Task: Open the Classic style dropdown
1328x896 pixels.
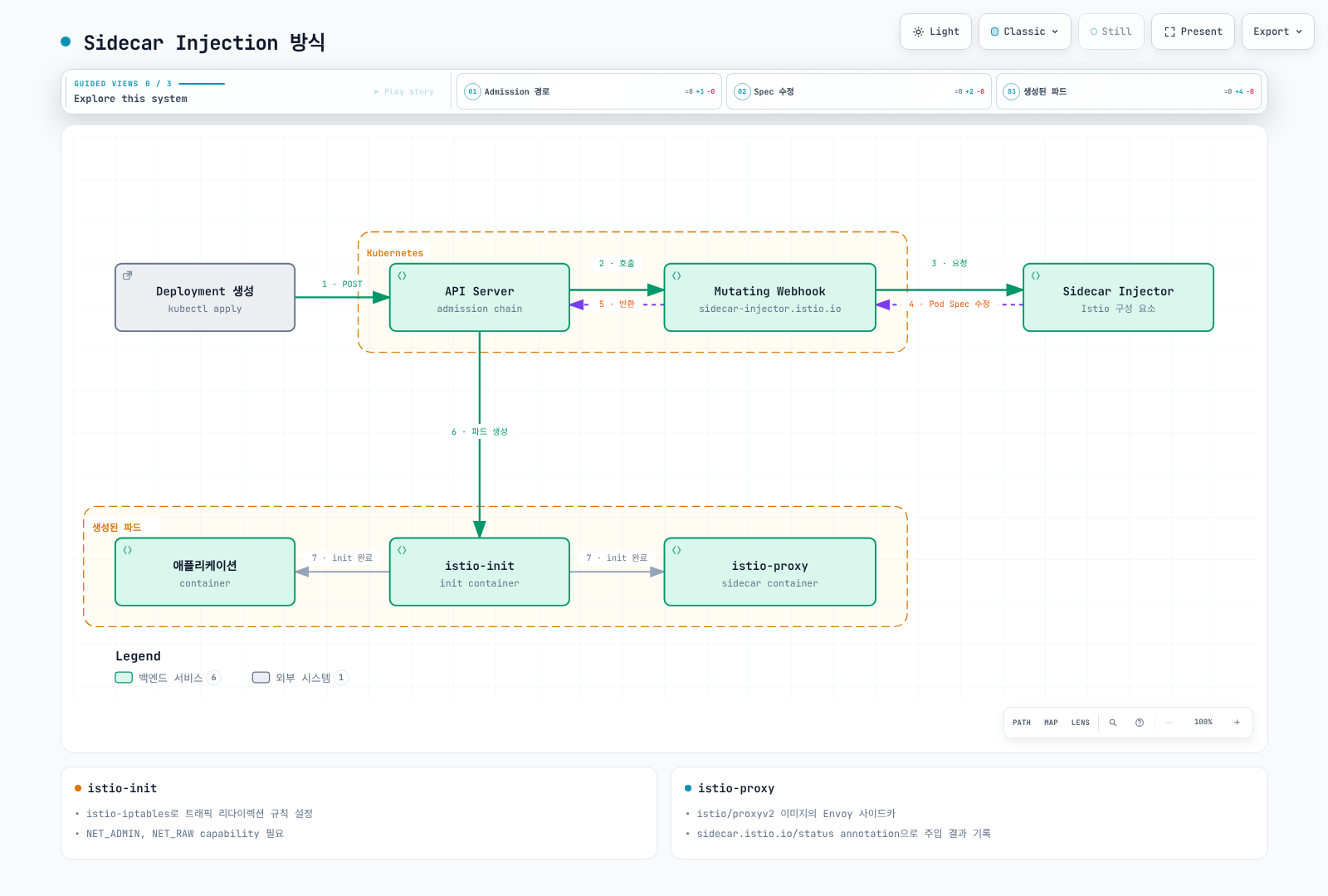Action: 1024,32
